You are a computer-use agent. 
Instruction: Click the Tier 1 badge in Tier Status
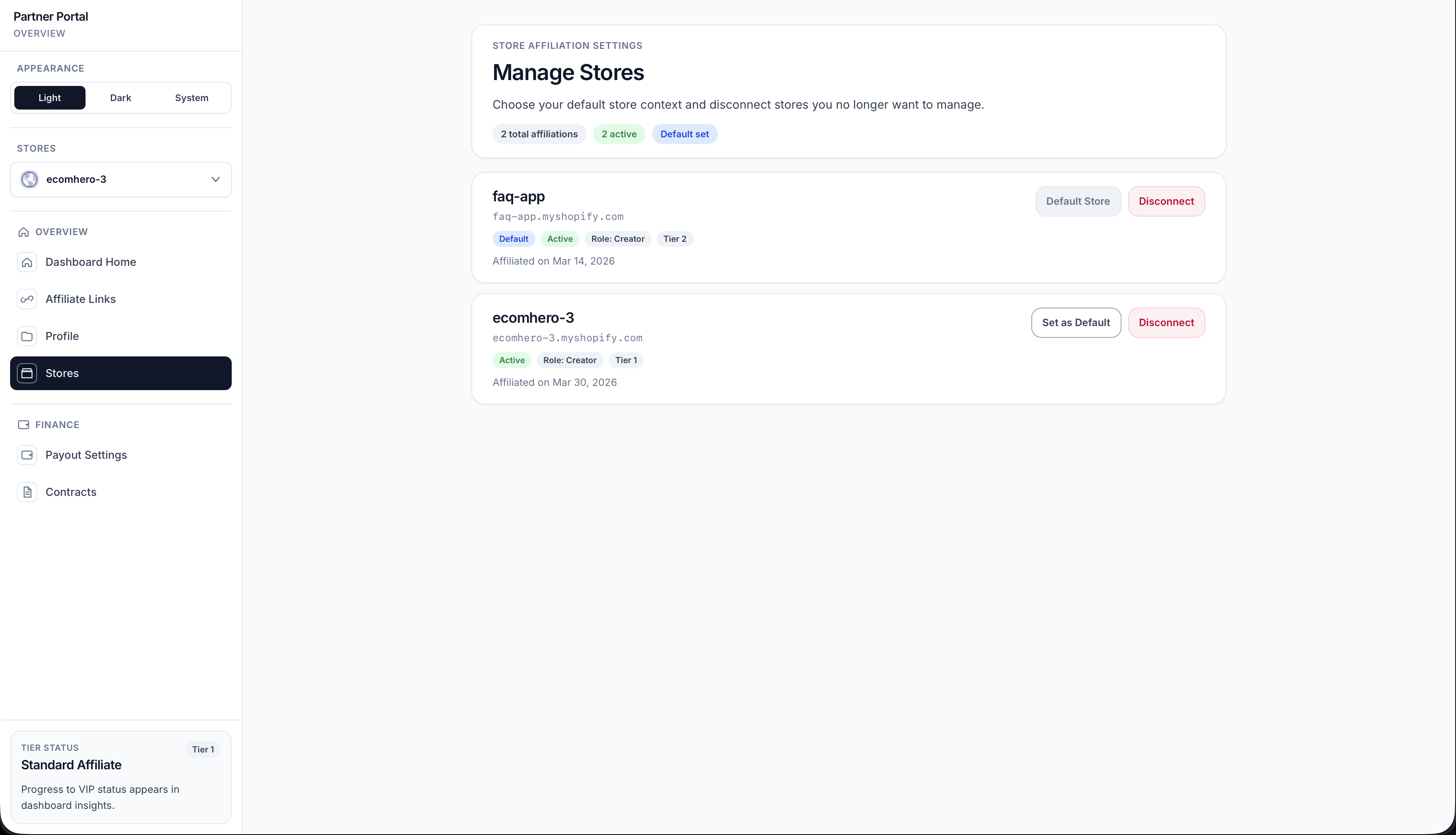tap(203, 749)
